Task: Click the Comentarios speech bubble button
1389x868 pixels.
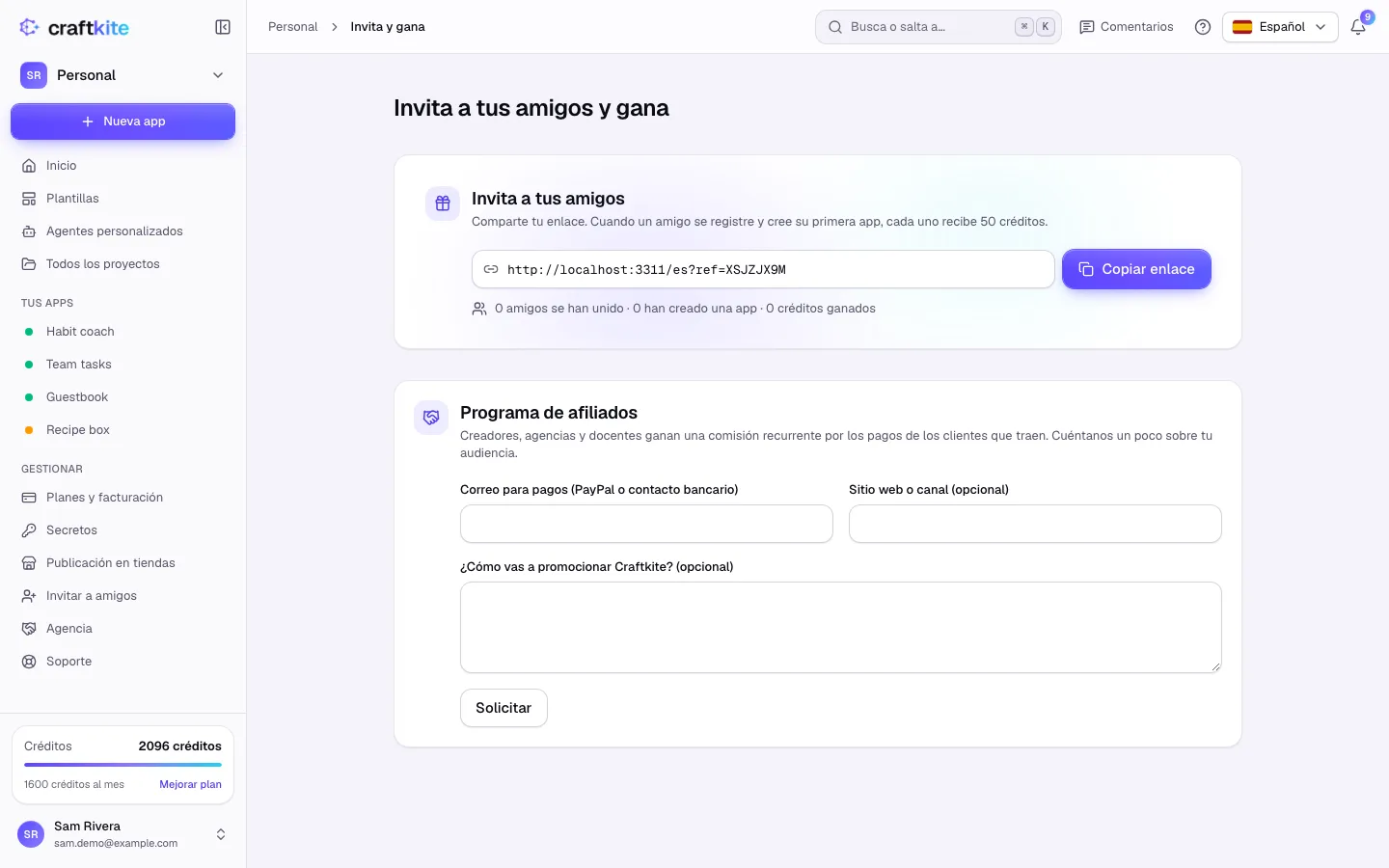Action: [1127, 27]
